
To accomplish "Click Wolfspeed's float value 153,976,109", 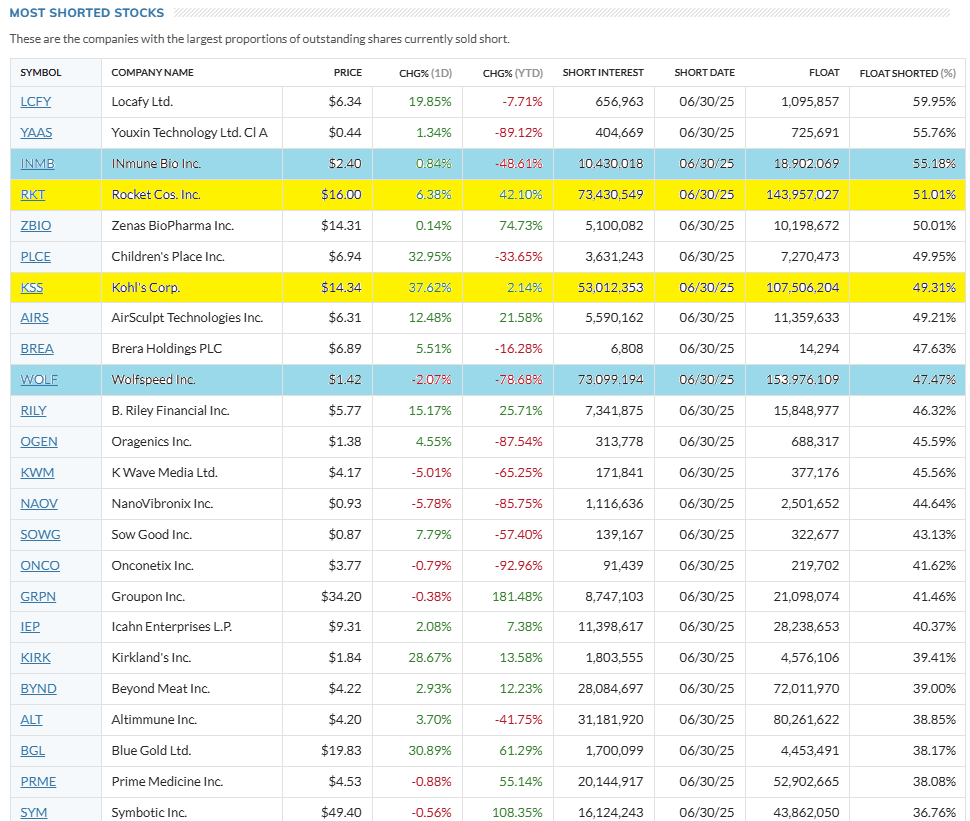I will pyautogui.click(x=803, y=379).
